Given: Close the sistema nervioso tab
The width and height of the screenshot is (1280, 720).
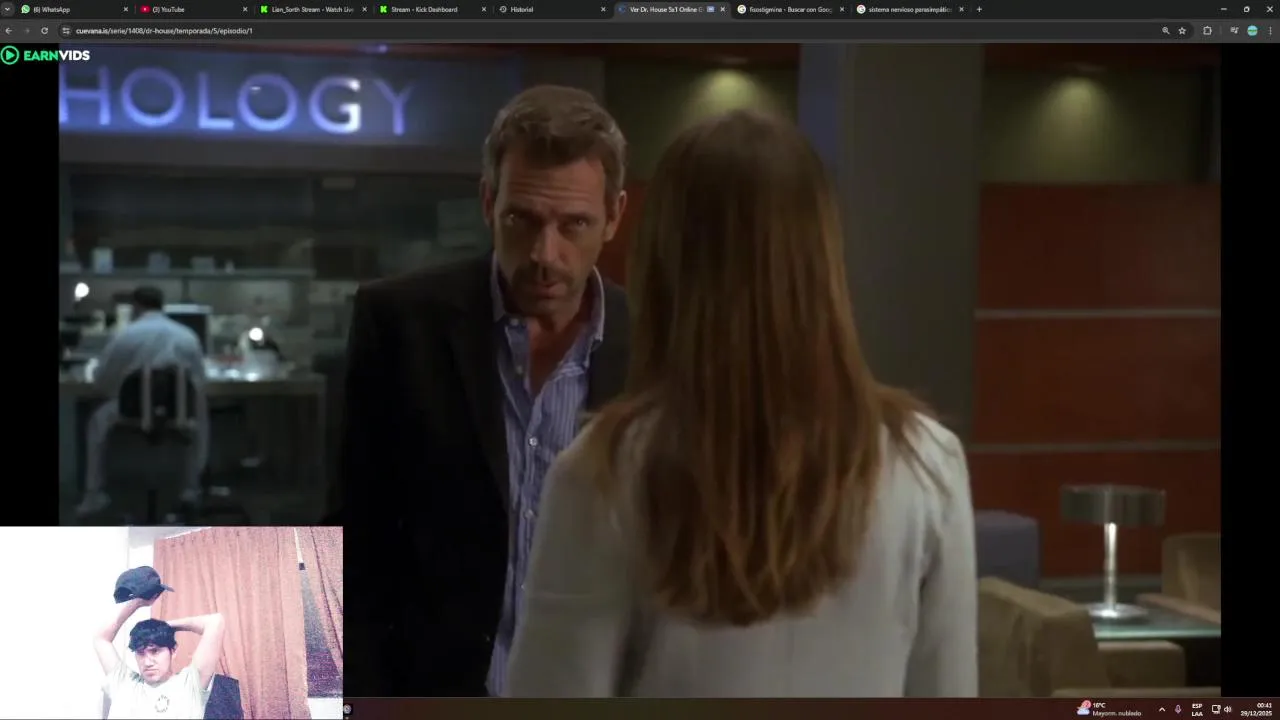Looking at the screenshot, I should pos(961,9).
